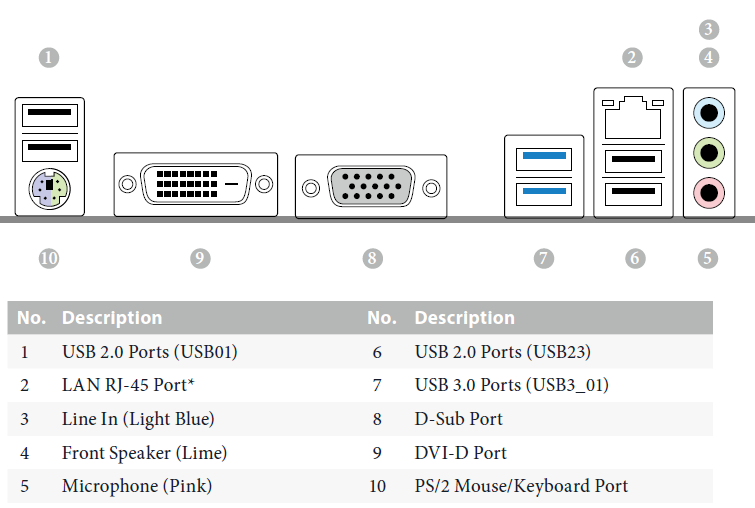
Task: Click the LAN RJ-45 port icon
Action: pyautogui.click(x=633, y=117)
